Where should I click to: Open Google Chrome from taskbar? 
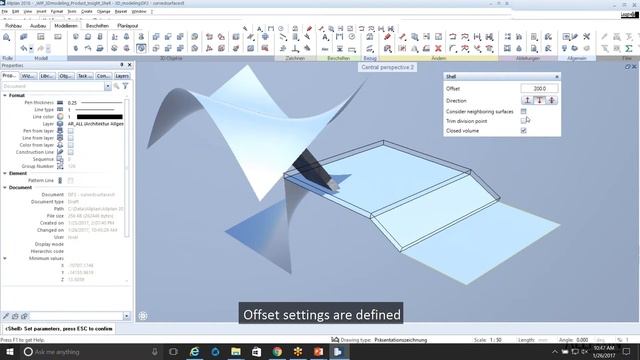pos(277,351)
